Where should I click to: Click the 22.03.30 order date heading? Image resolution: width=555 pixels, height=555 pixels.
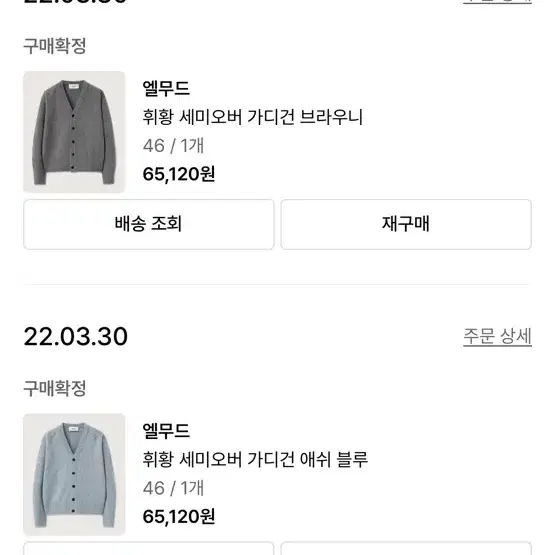coord(75,336)
